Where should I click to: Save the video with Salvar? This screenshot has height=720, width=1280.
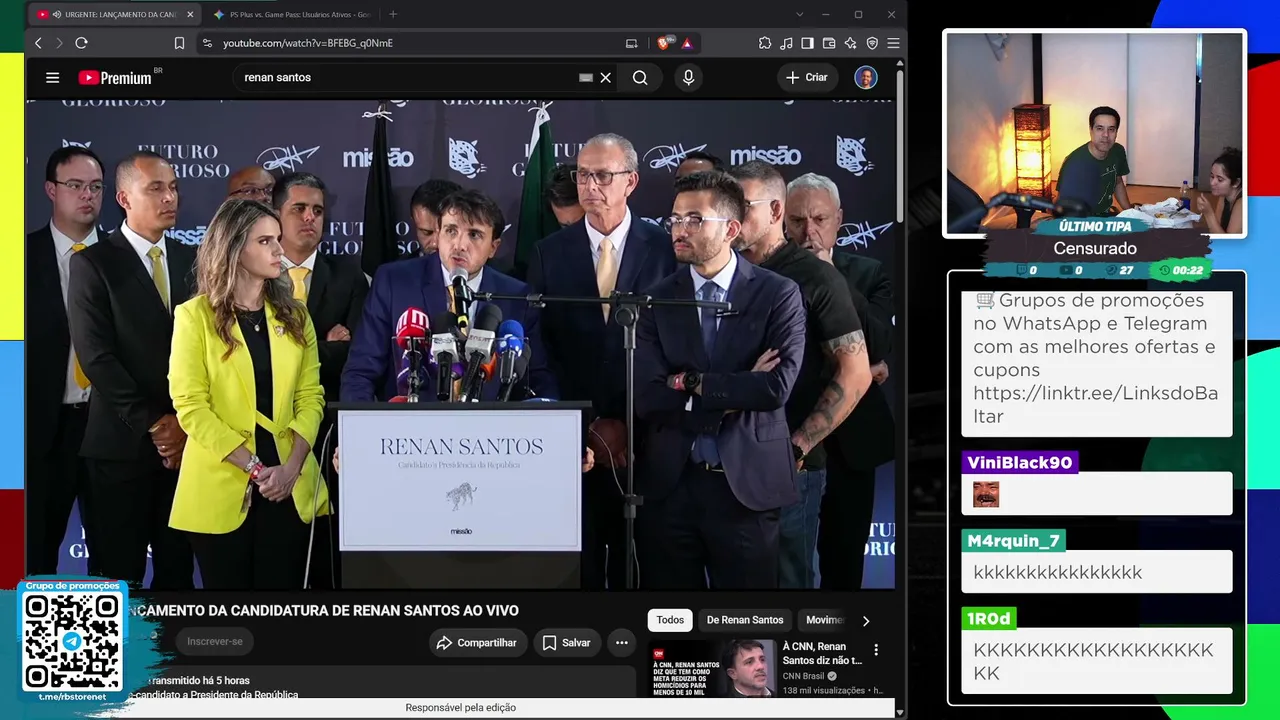pyautogui.click(x=566, y=643)
